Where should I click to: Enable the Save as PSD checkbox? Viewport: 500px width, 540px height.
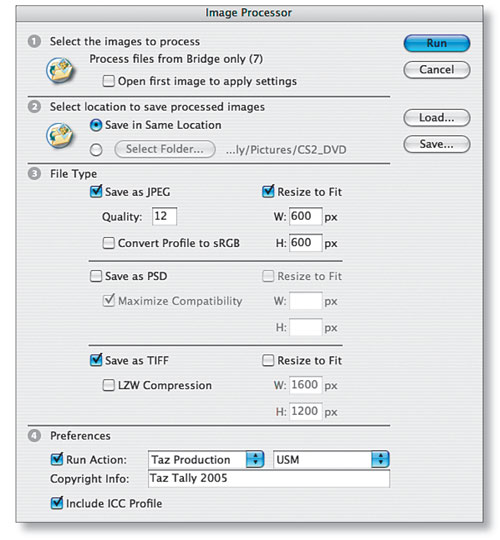(96, 276)
